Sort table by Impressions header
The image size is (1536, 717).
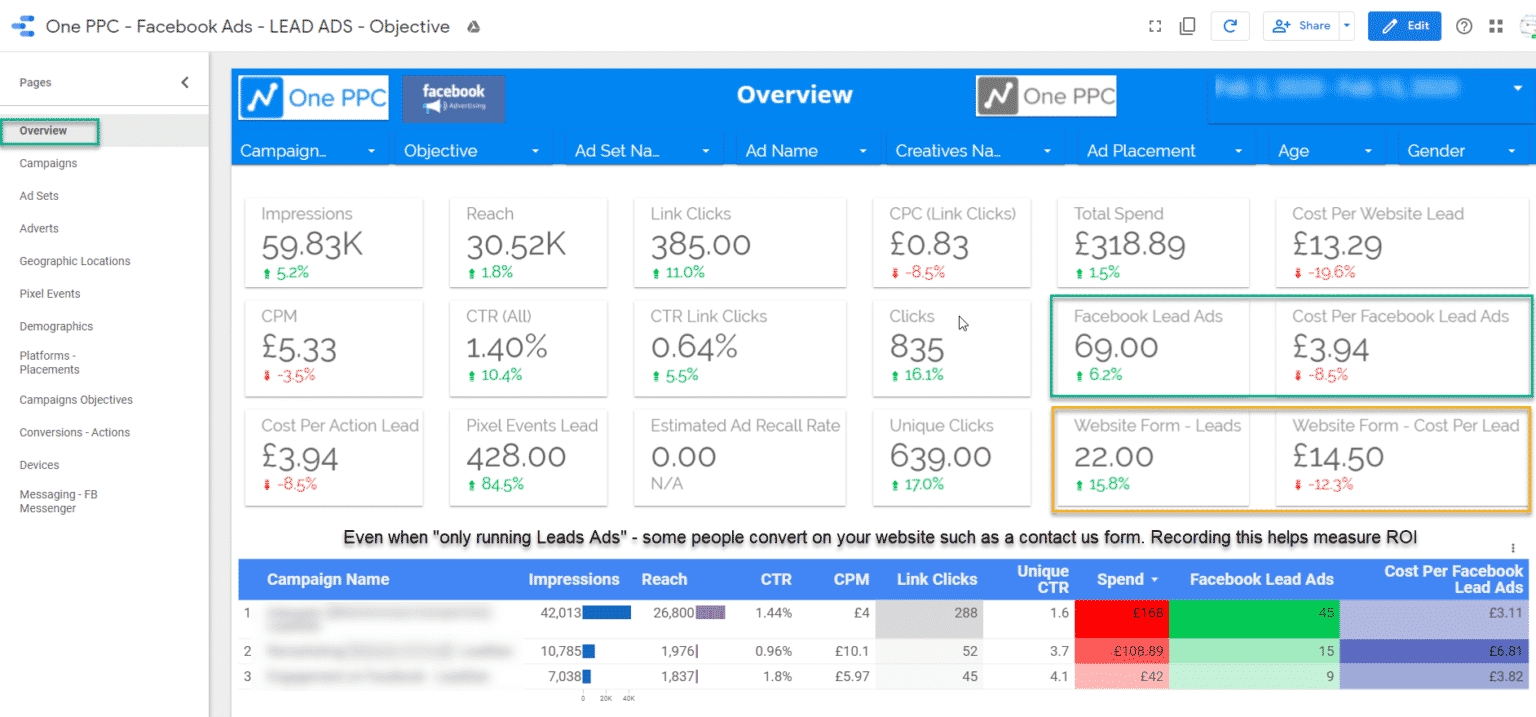[574, 580]
